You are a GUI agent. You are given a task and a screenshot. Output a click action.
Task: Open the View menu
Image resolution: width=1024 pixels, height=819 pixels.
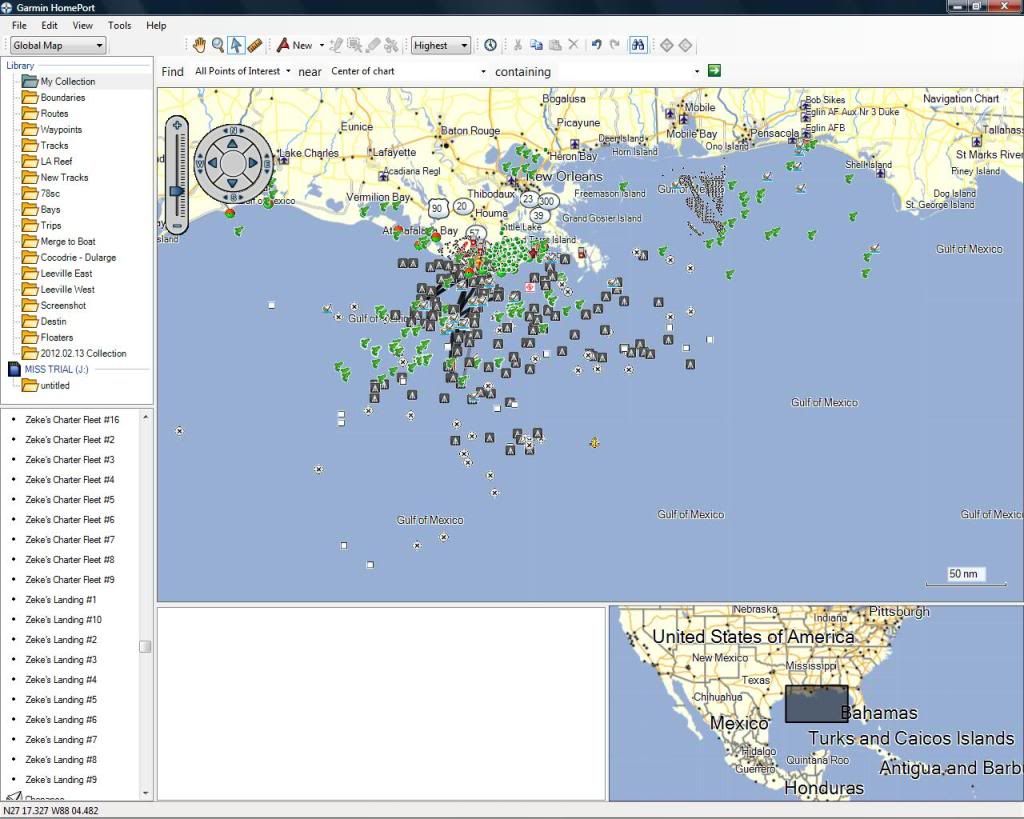[x=82, y=25]
